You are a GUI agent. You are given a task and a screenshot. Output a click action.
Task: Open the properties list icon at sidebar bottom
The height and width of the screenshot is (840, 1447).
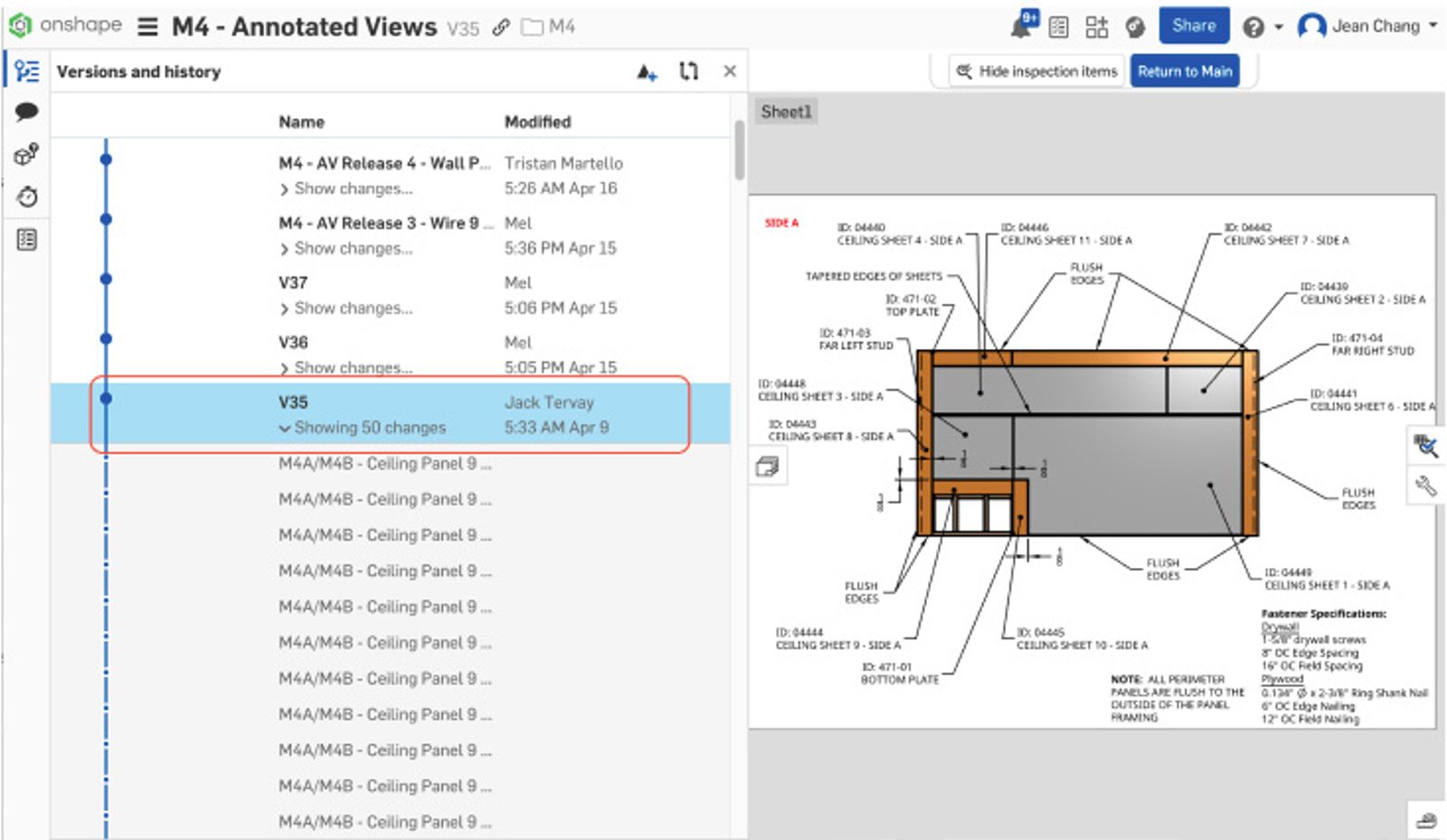click(x=26, y=238)
